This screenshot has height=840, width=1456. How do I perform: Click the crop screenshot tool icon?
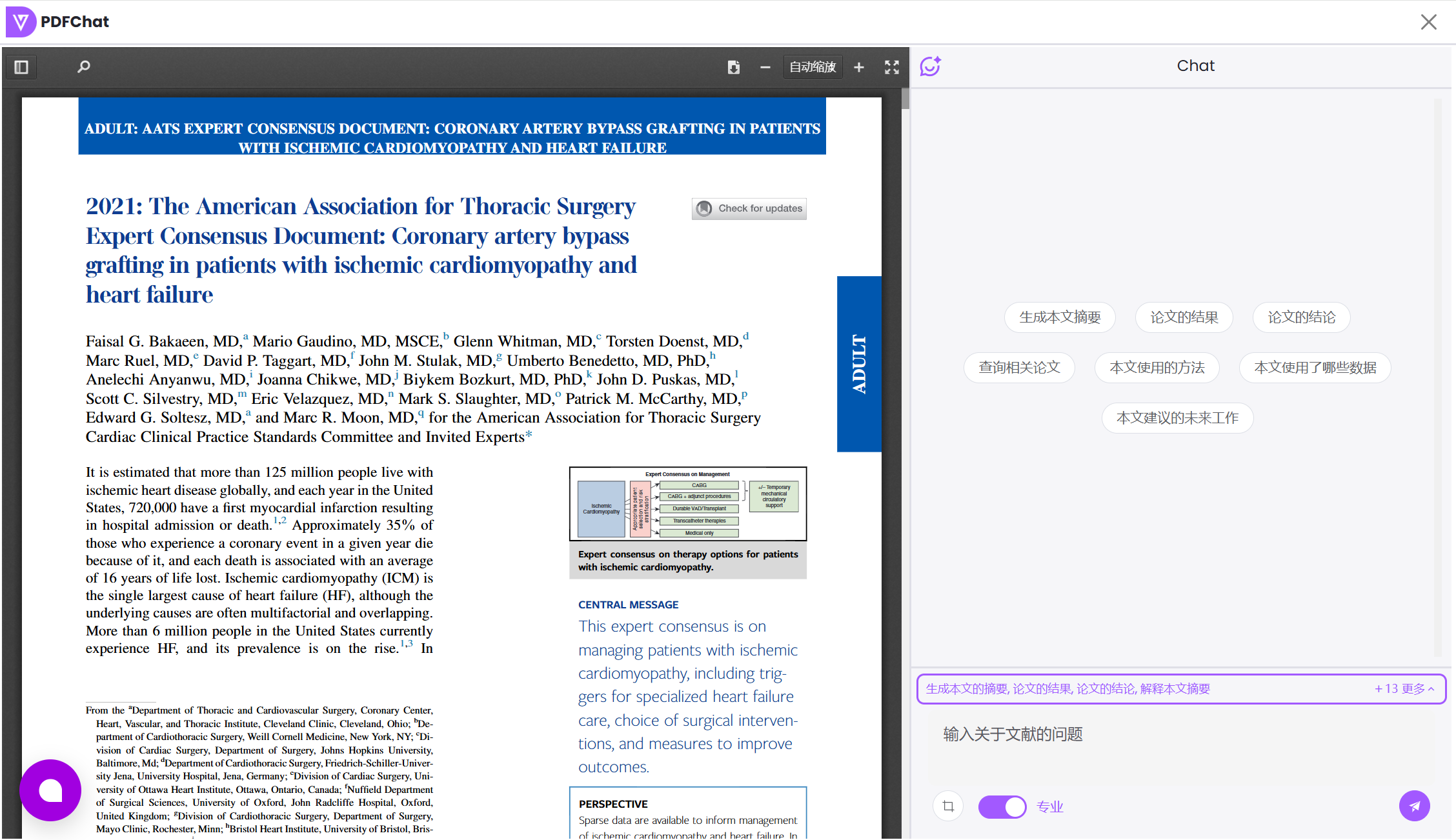pos(948,806)
